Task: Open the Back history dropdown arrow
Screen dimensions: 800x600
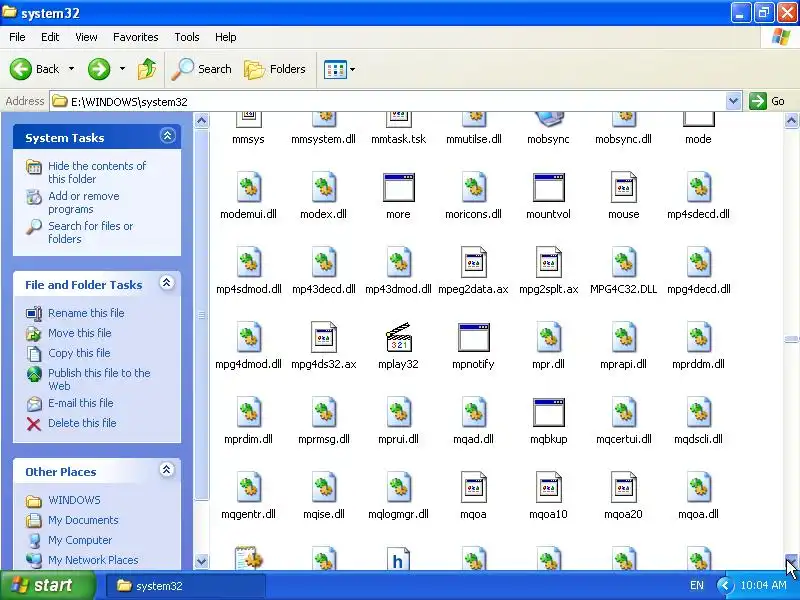Action: (x=71, y=69)
